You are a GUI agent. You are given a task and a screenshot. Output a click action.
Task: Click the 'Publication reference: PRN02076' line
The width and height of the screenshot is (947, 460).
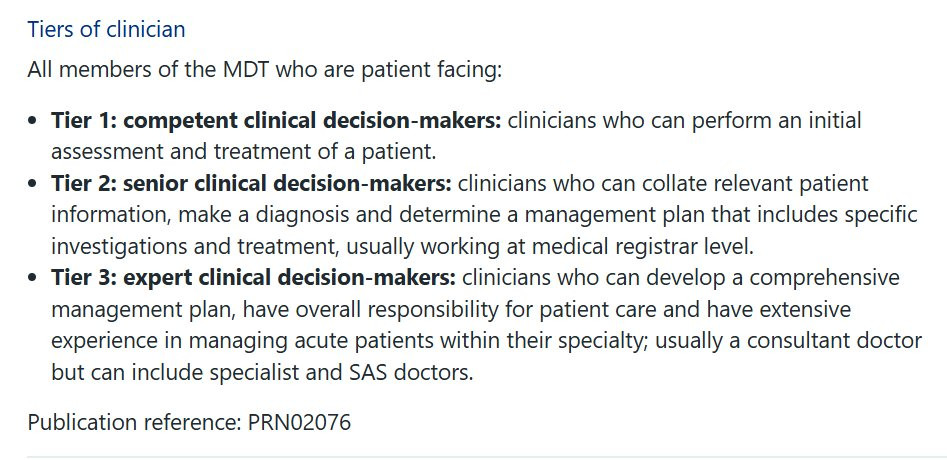(x=189, y=421)
